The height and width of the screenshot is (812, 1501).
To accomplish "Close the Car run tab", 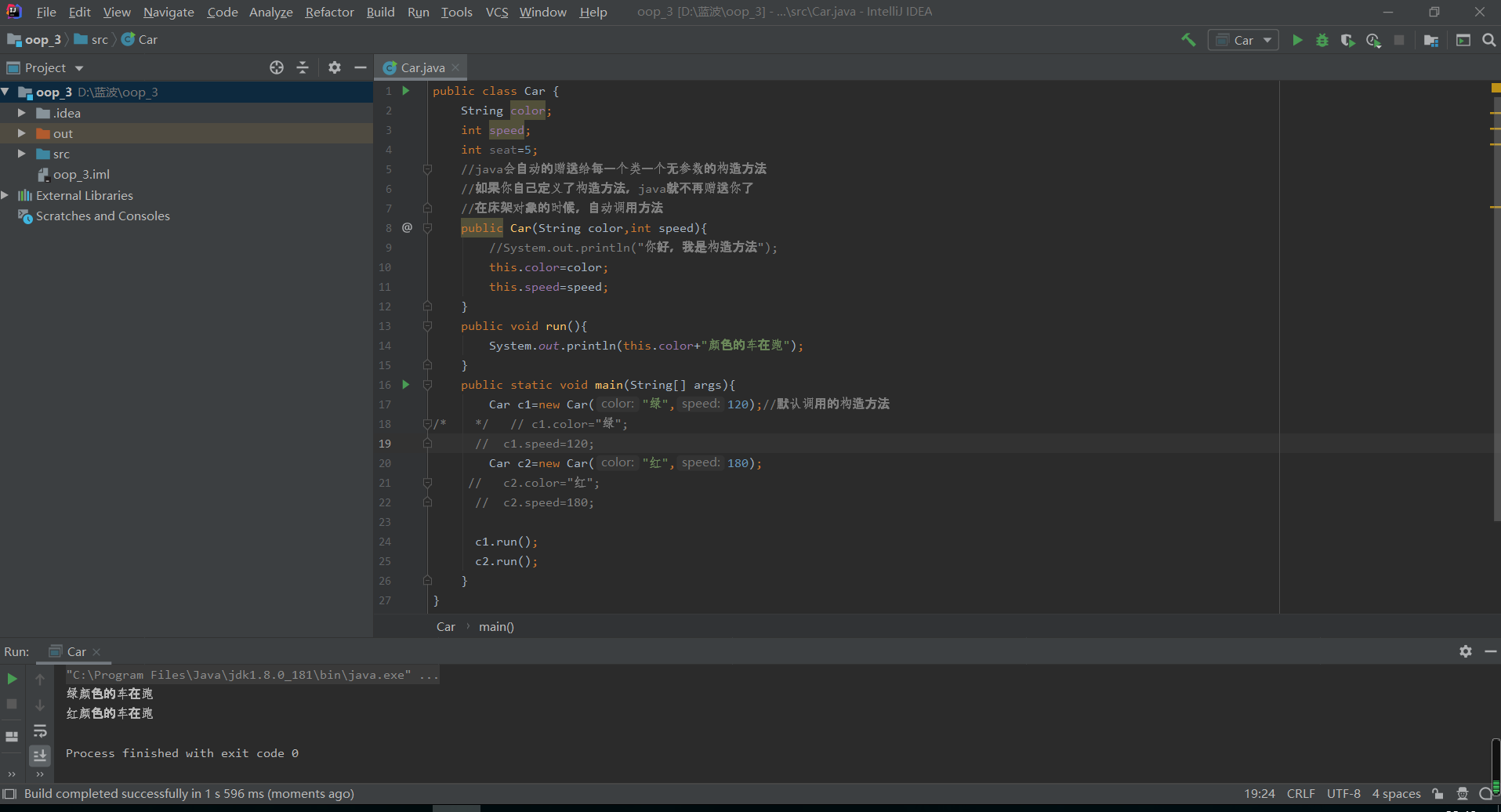I will pyautogui.click(x=96, y=651).
